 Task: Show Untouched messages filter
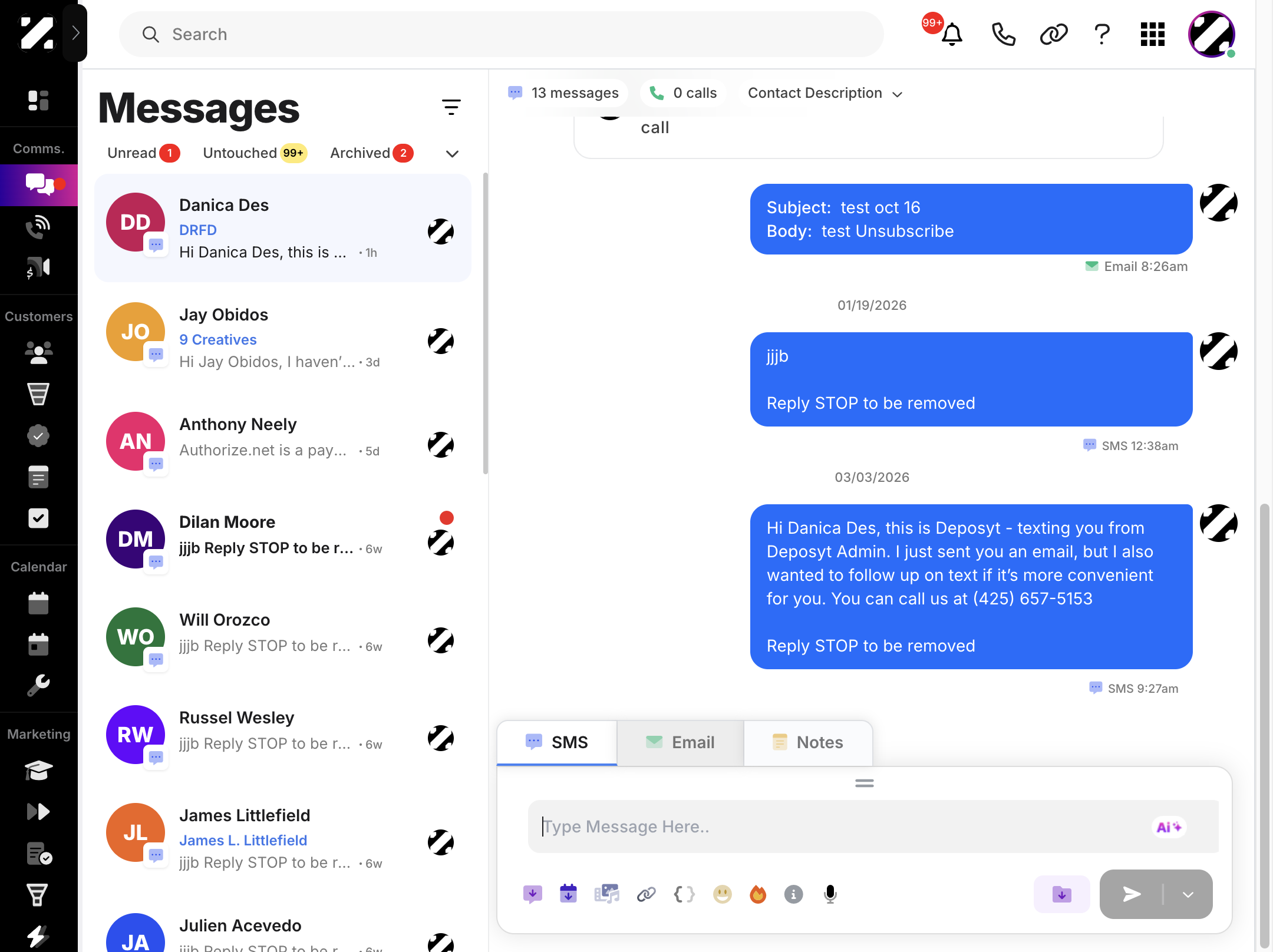pyautogui.click(x=255, y=153)
